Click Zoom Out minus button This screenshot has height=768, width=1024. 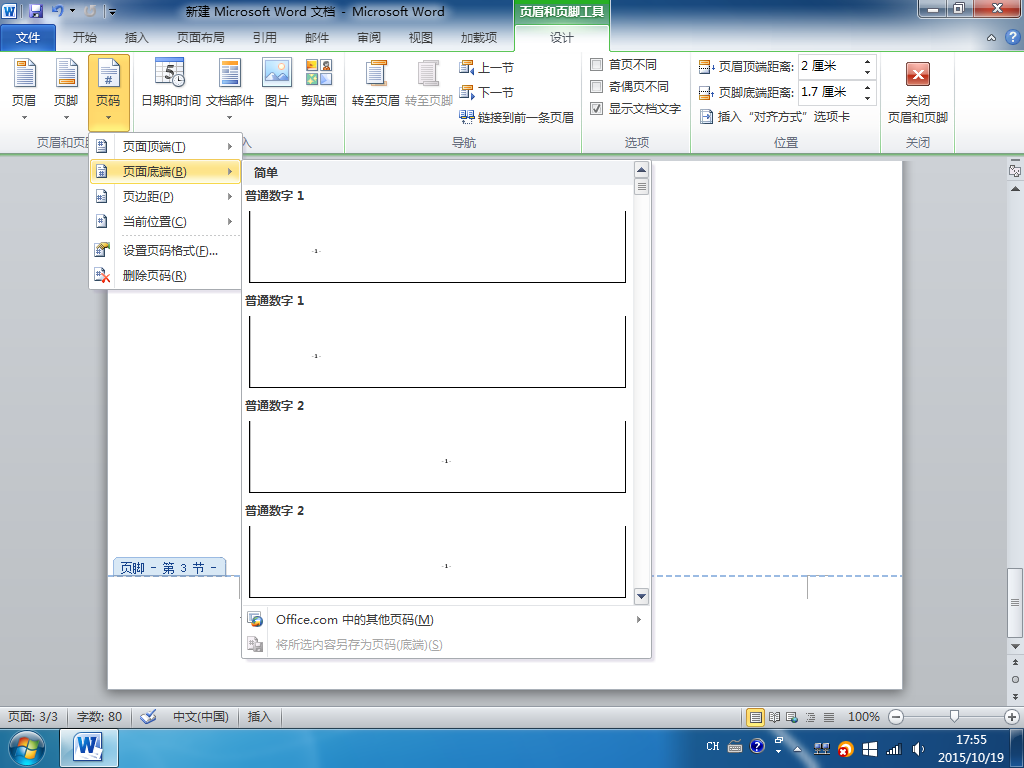896,717
